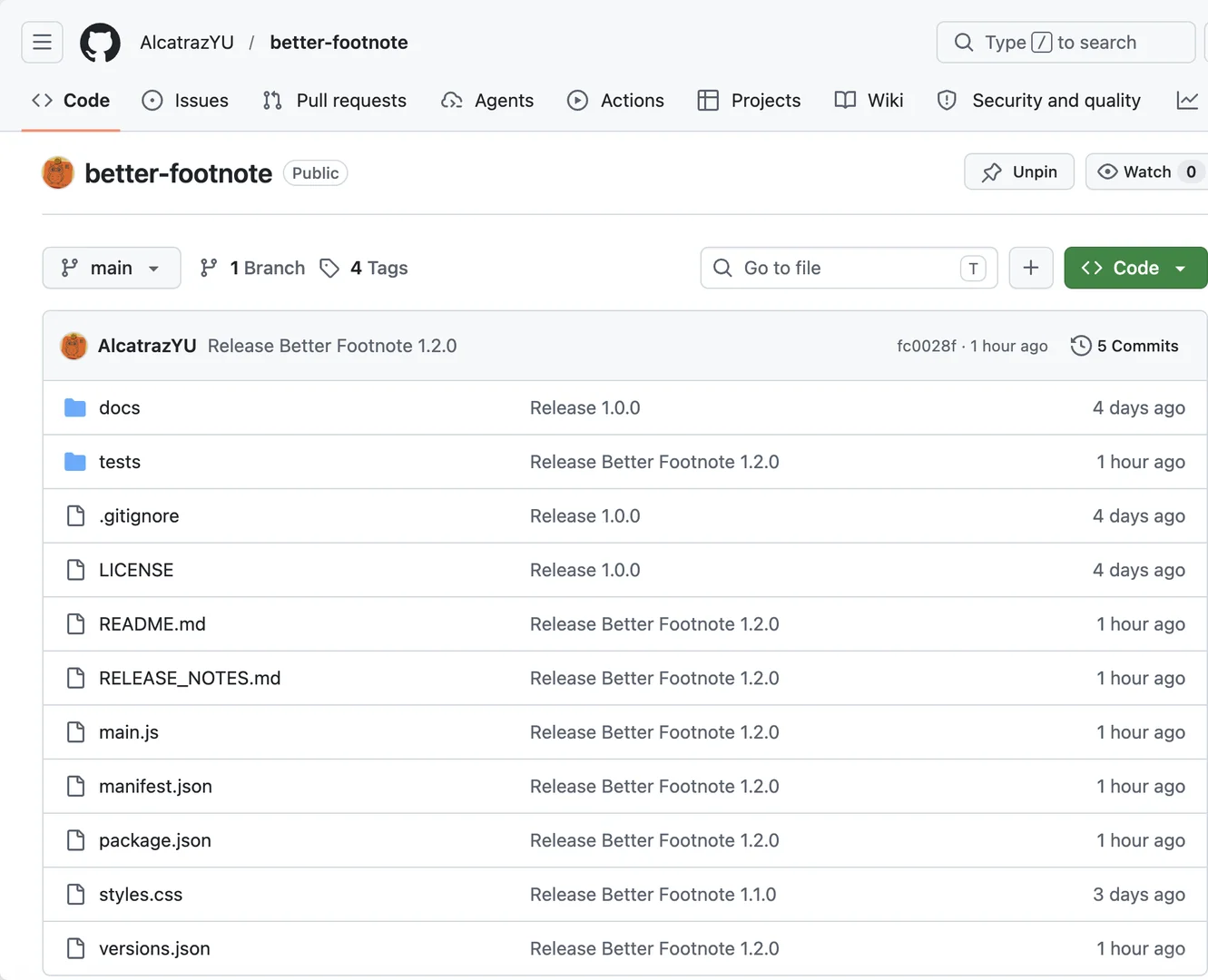Expand the main branch selector
The width and height of the screenshot is (1208, 980).
[x=112, y=268]
